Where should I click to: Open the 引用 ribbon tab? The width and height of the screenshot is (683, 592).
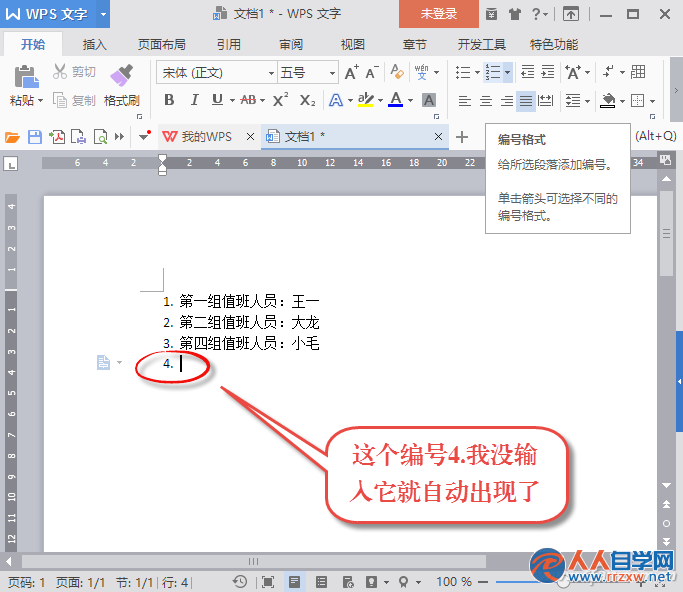229,44
